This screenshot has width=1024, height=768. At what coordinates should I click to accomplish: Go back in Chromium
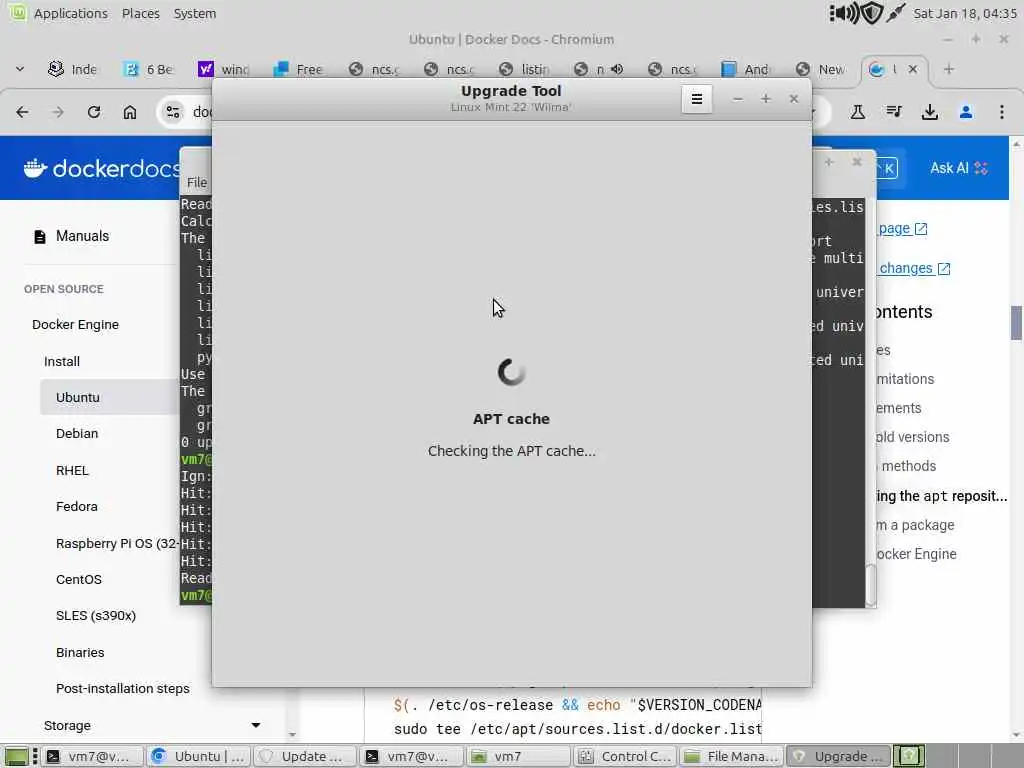22,112
